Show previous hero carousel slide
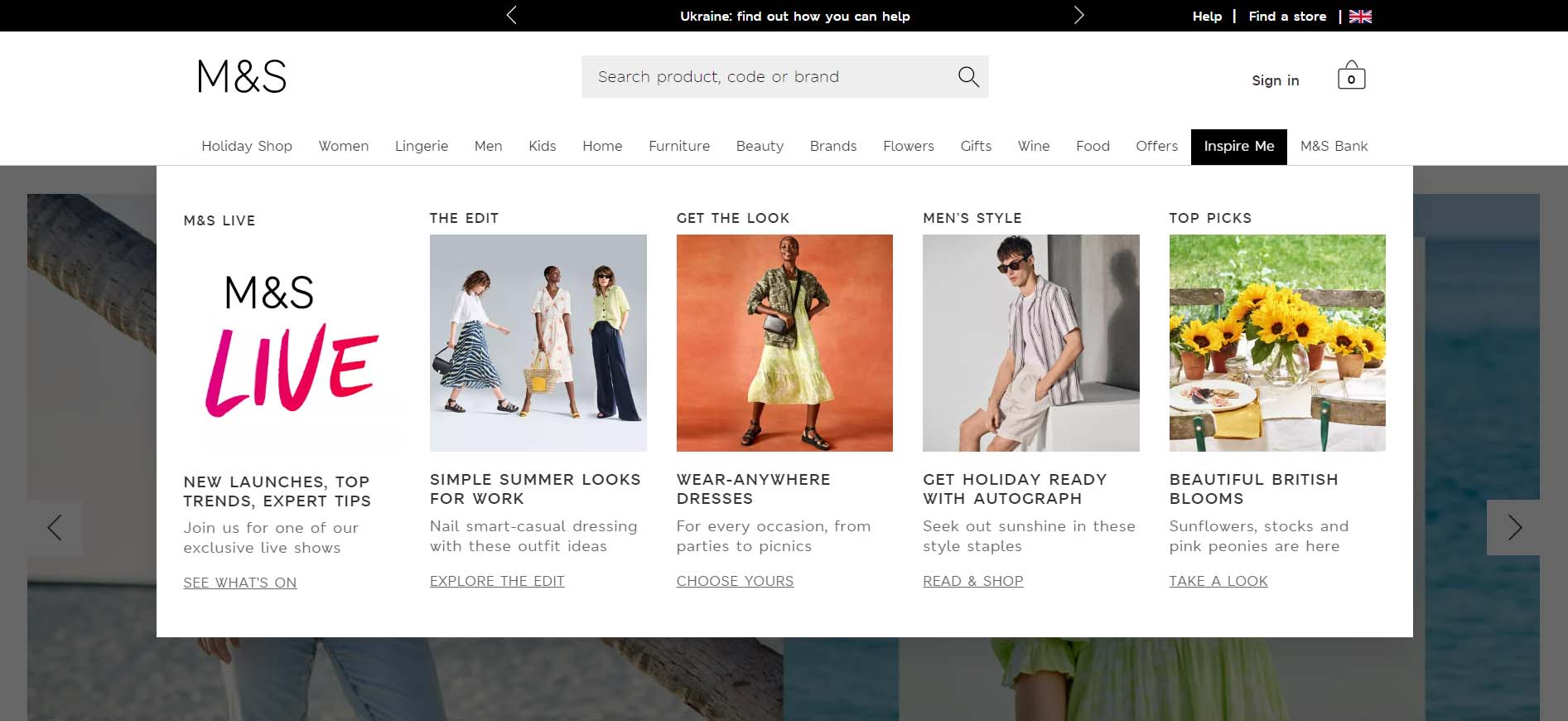Viewport: 1568px width, 721px height. (x=55, y=527)
